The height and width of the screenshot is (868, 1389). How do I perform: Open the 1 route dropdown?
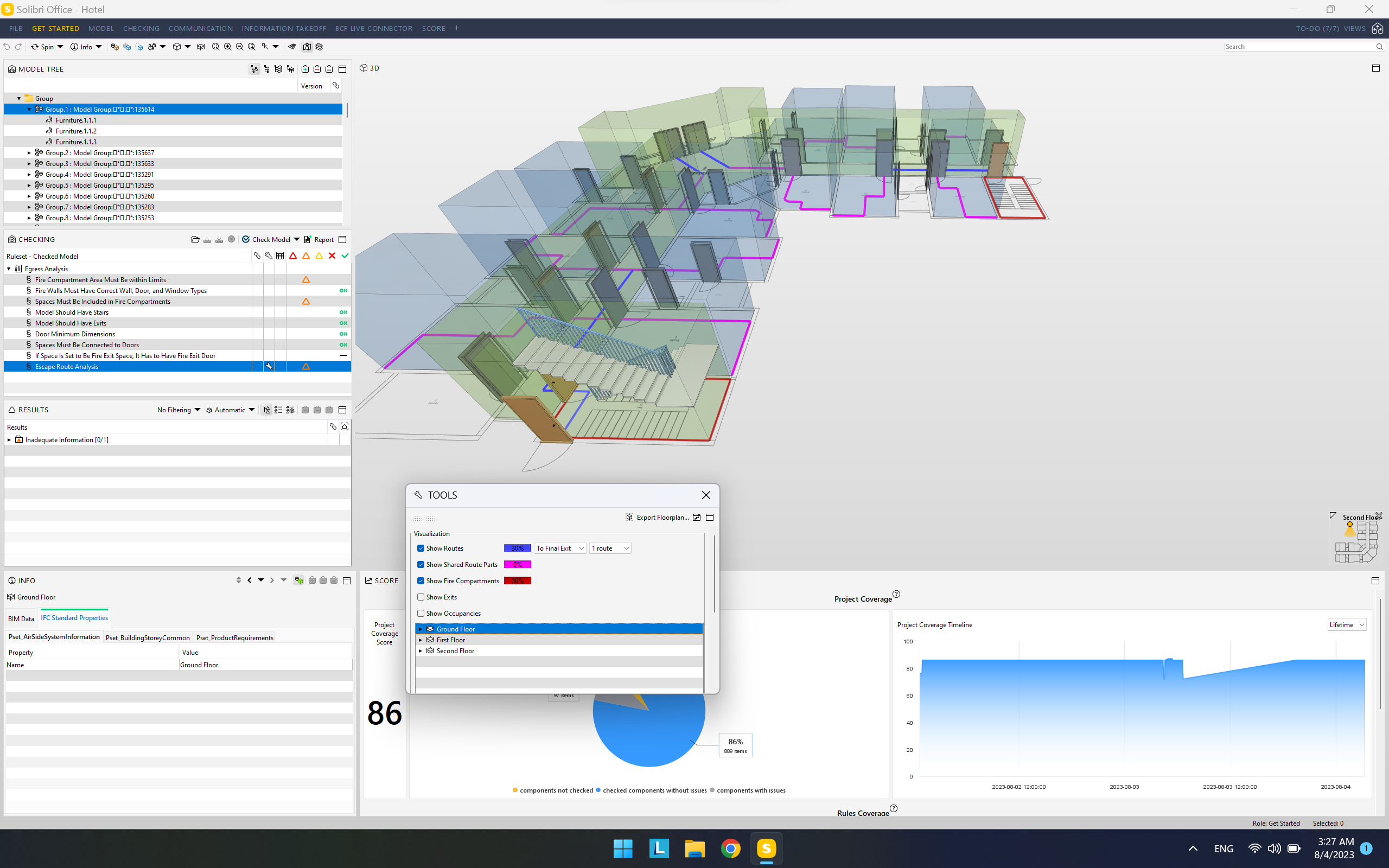[609, 548]
